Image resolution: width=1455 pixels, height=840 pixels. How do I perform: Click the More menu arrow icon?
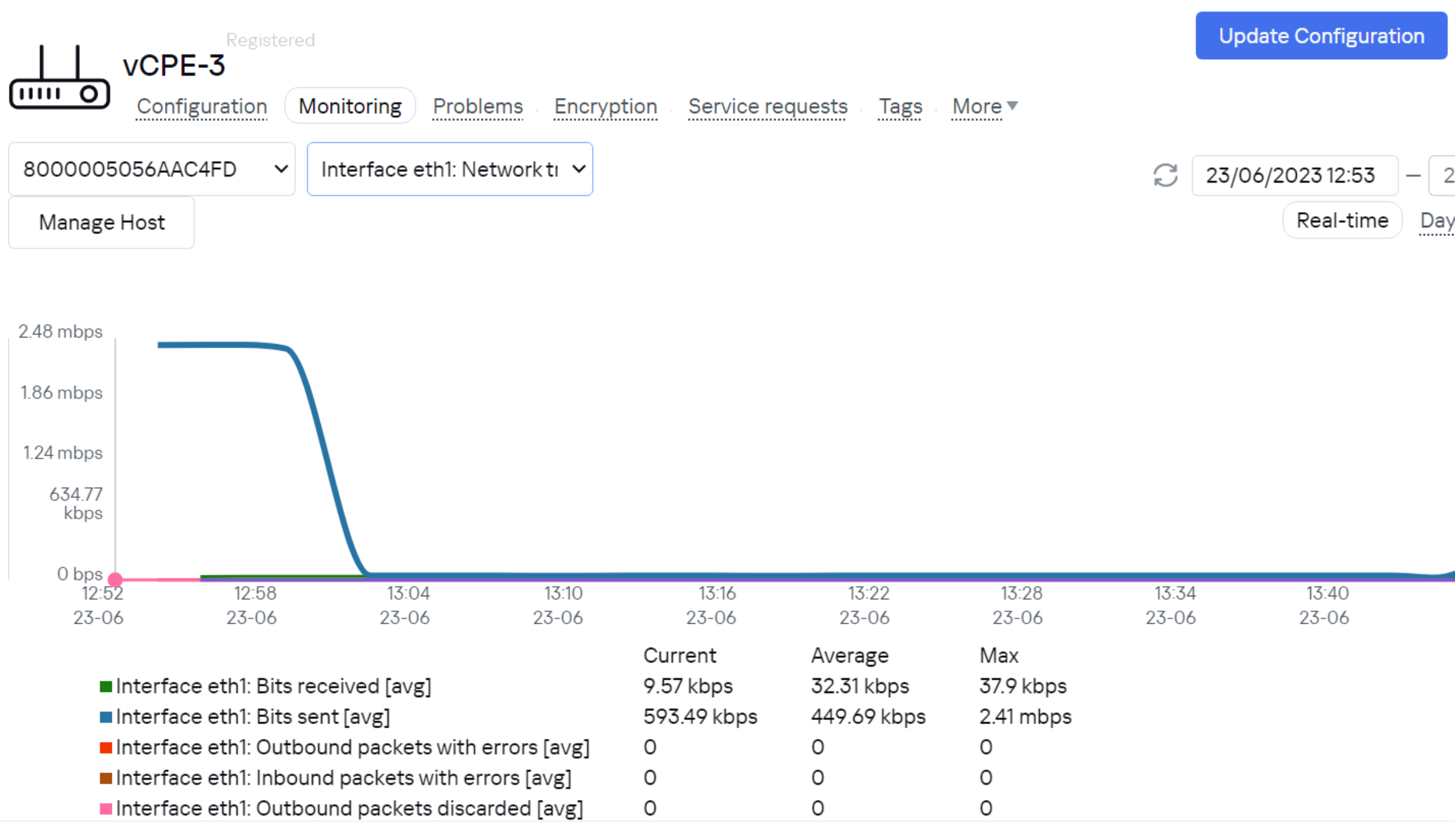[x=1012, y=106]
